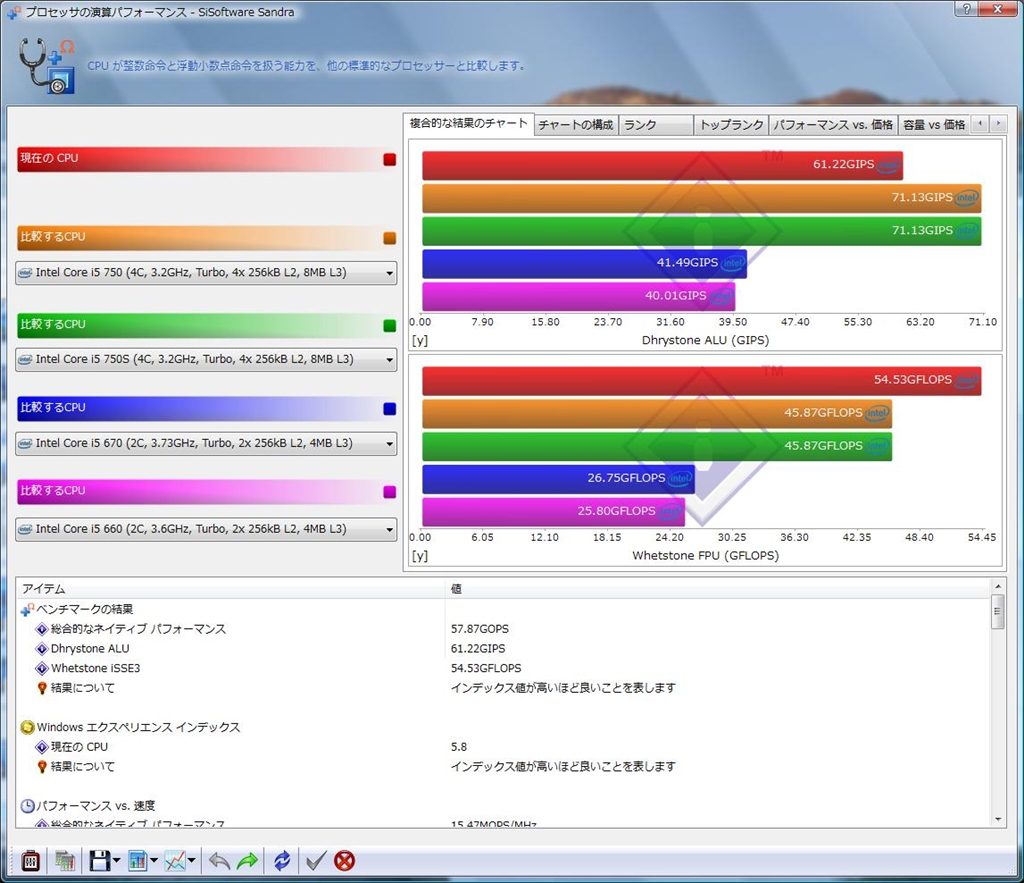This screenshot has width=1024, height=883.
Task: Select the Windows エクスペリエンス インデックス row
Action: tap(503, 727)
